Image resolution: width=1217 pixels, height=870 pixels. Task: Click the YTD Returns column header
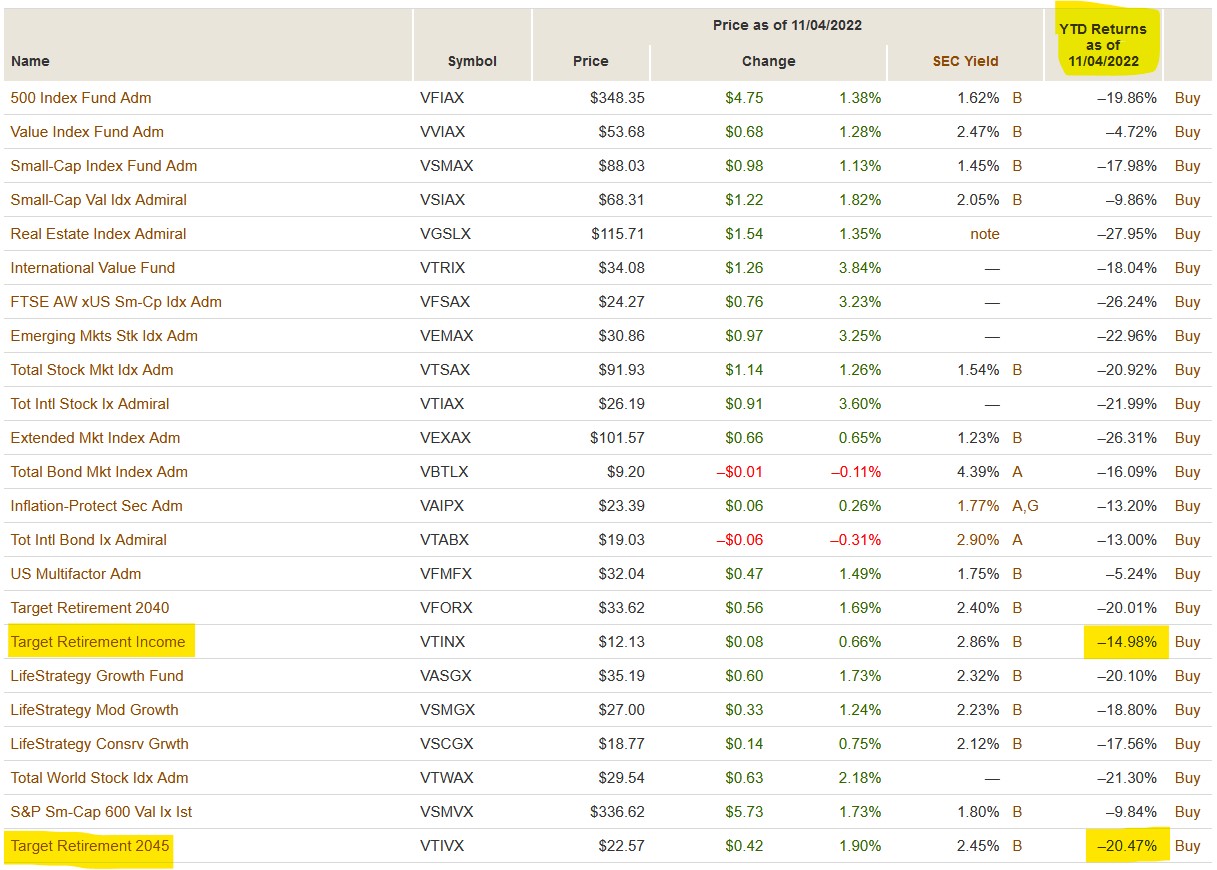pyautogui.click(x=1103, y=45)
